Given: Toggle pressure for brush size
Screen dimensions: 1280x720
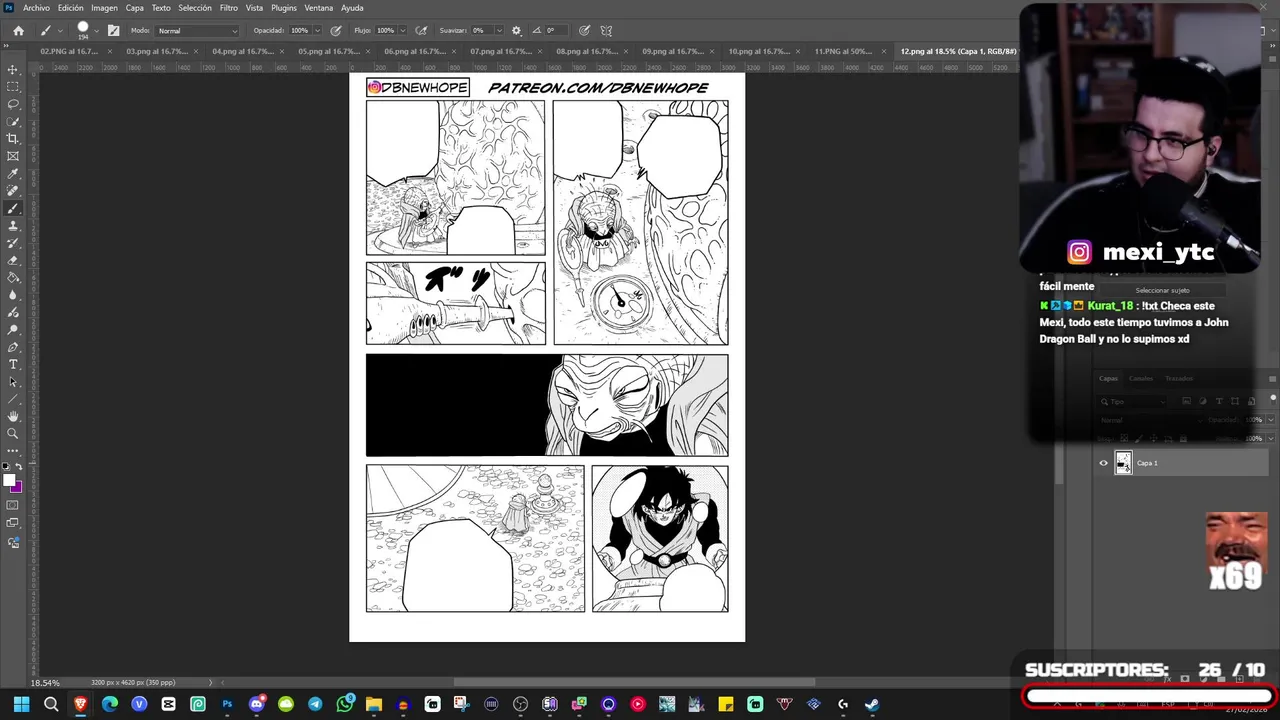Looking at the screenshot, I should (x=584, y=31).
